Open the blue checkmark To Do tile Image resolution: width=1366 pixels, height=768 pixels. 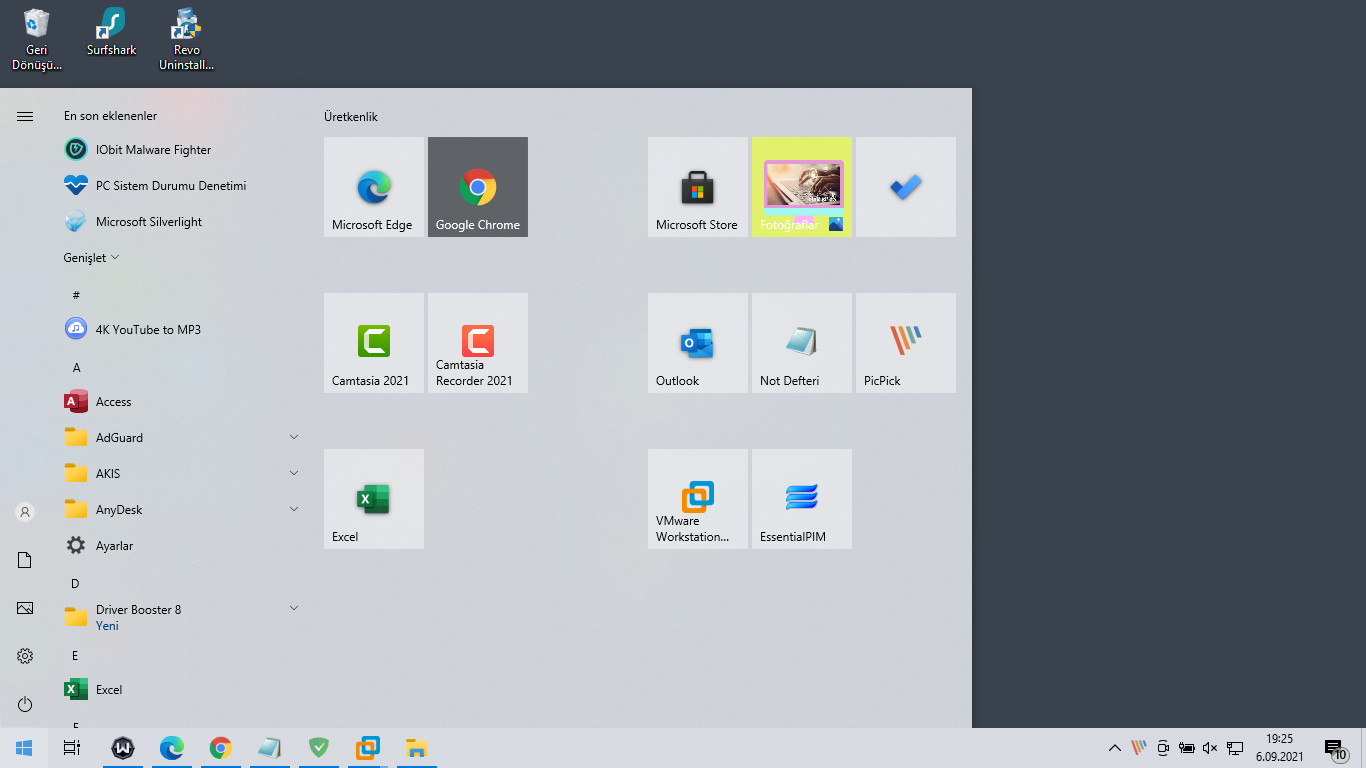906,187
